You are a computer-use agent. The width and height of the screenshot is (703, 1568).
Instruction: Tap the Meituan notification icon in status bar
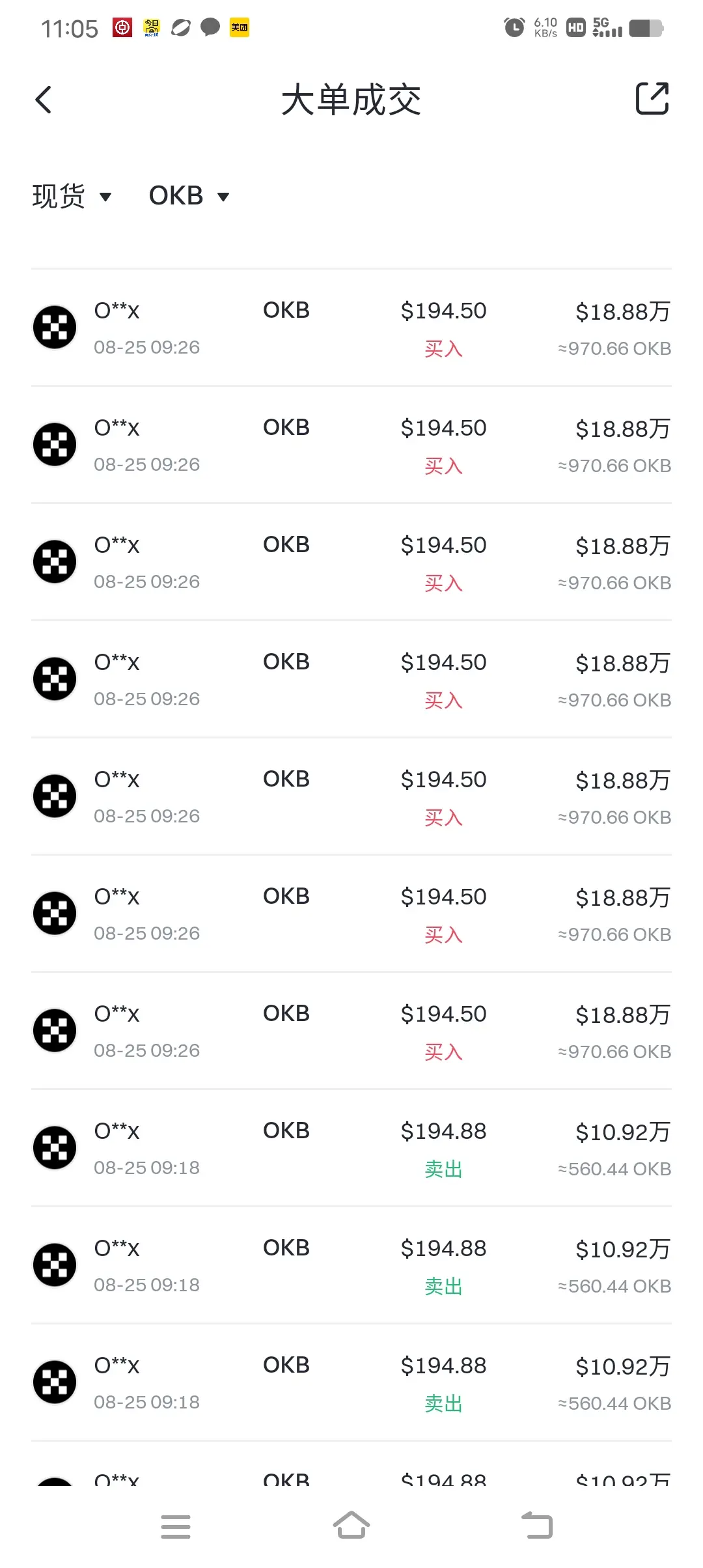coord(240,27)
